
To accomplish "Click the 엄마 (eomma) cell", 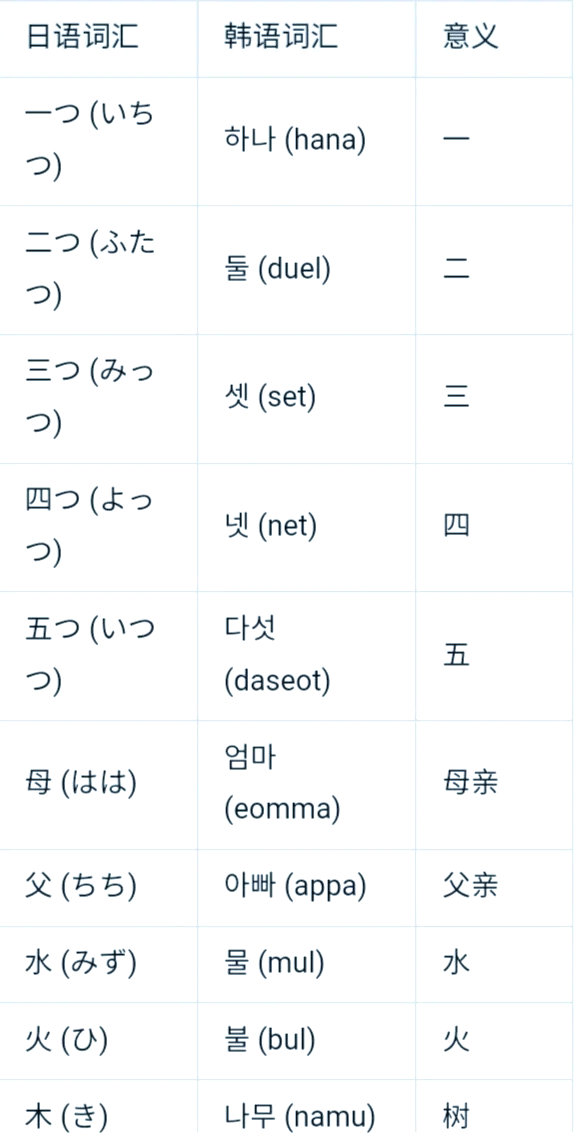I will tap(306, 785).
